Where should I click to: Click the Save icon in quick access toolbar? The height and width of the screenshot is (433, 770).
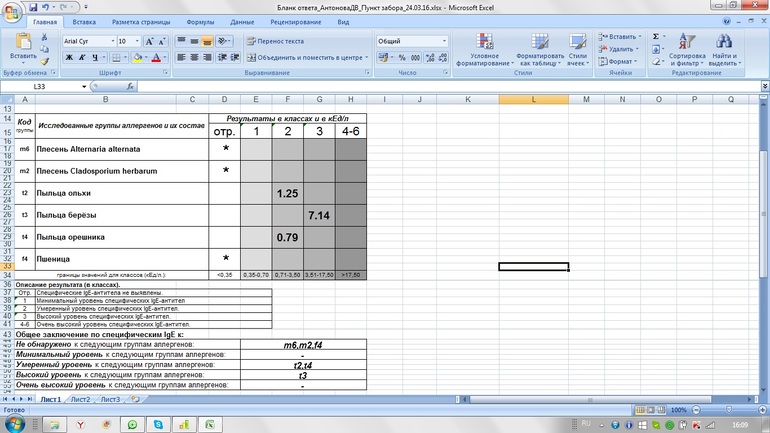[31, 7]
